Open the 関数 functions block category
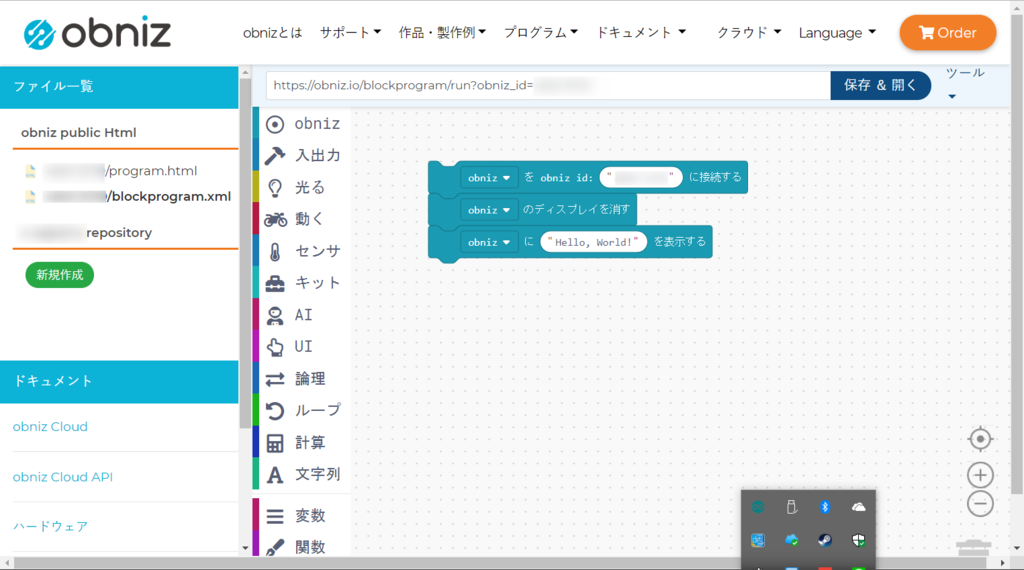 click(304, 546)
